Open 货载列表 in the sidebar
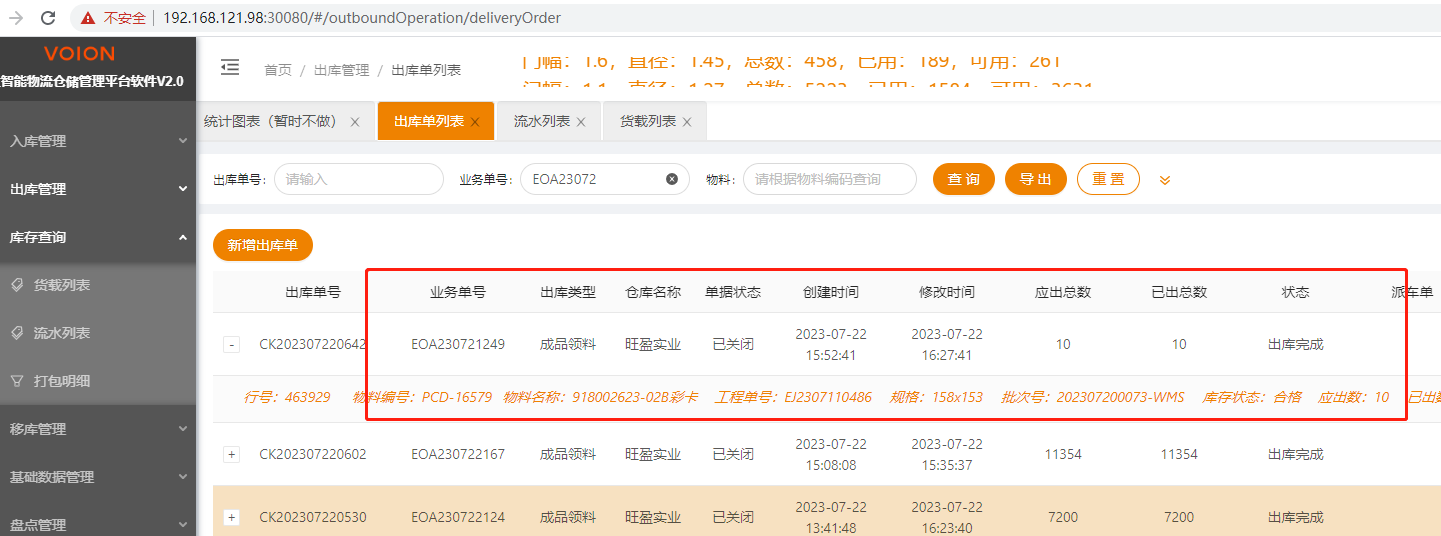This screenshot has height=536, width=1441. pos(98,285)
